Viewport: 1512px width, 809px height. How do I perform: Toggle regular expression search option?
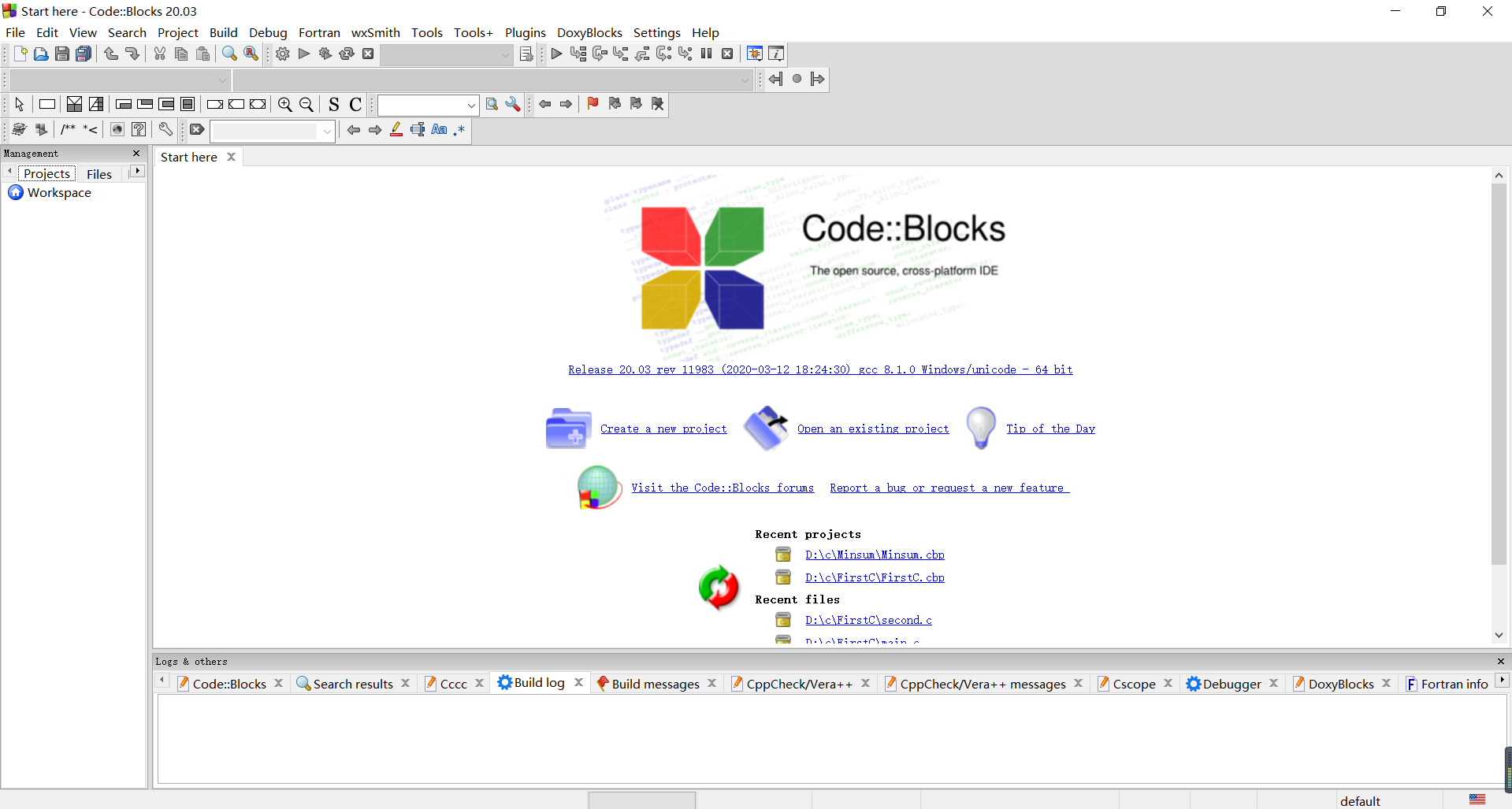pyautogui.click(x=460, y=129)
